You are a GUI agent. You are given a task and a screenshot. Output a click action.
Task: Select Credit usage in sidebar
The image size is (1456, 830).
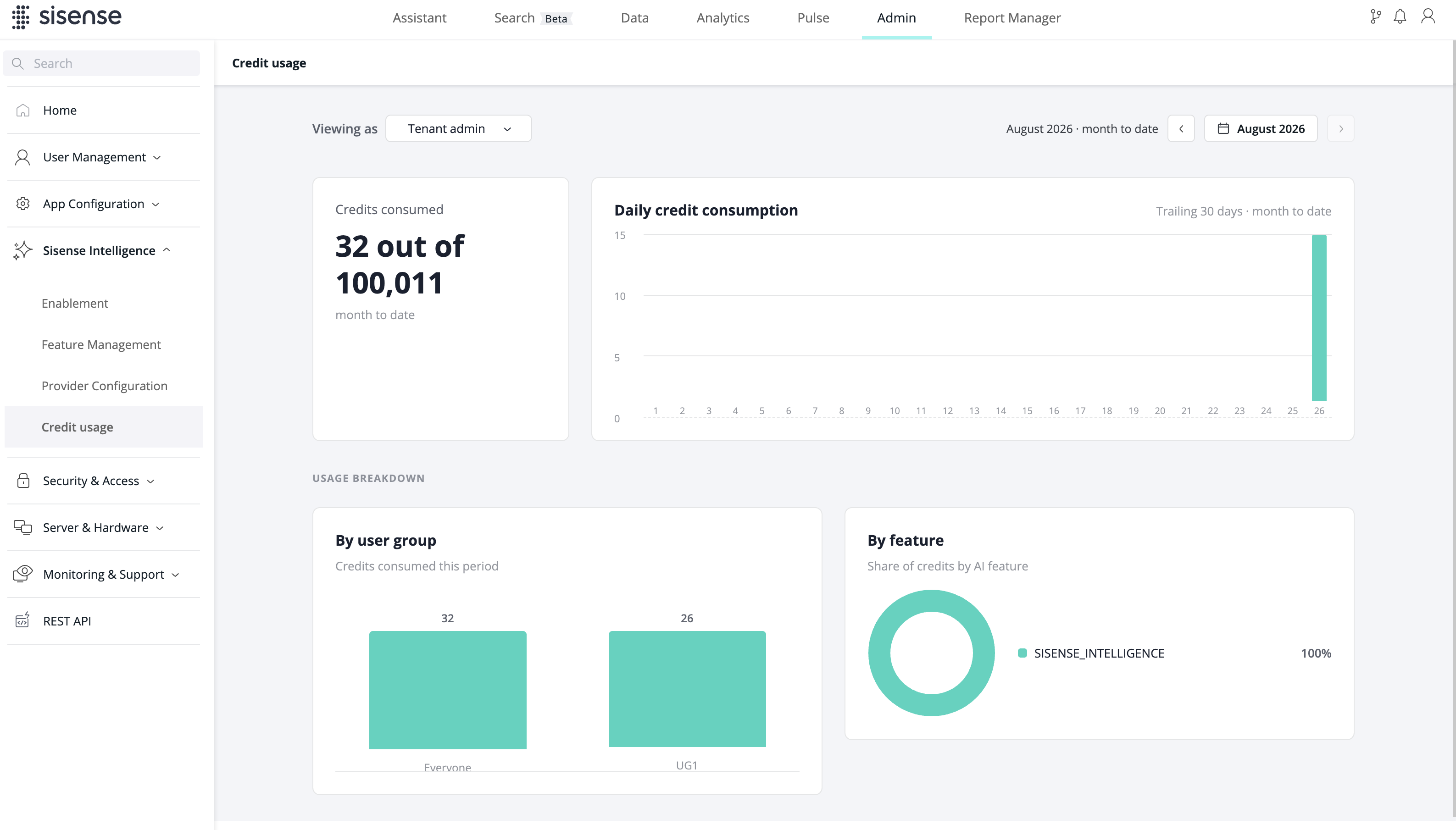tap(103, 427)
